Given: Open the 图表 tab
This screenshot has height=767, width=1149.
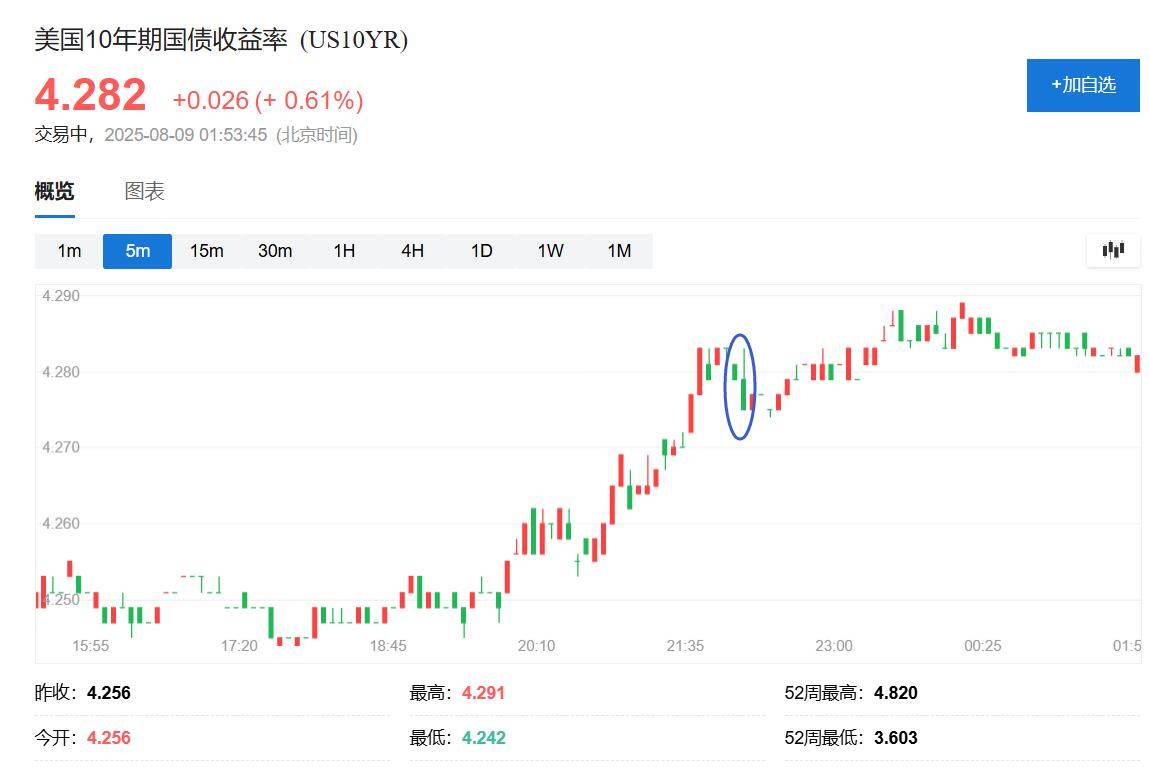Looking at the screenshot, I should [x=144, y=191].
